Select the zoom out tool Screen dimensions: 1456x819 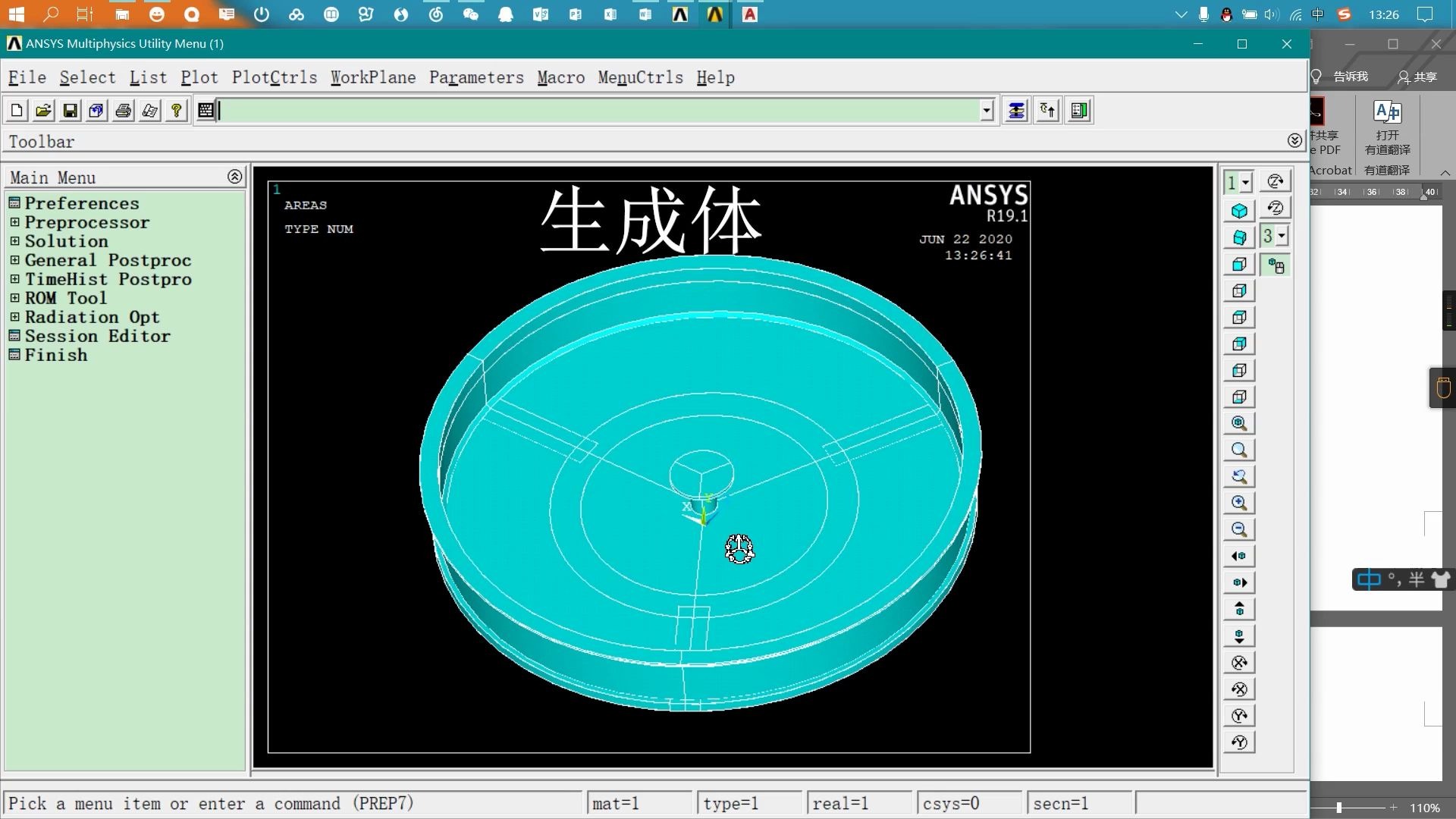pos(1239,529)
